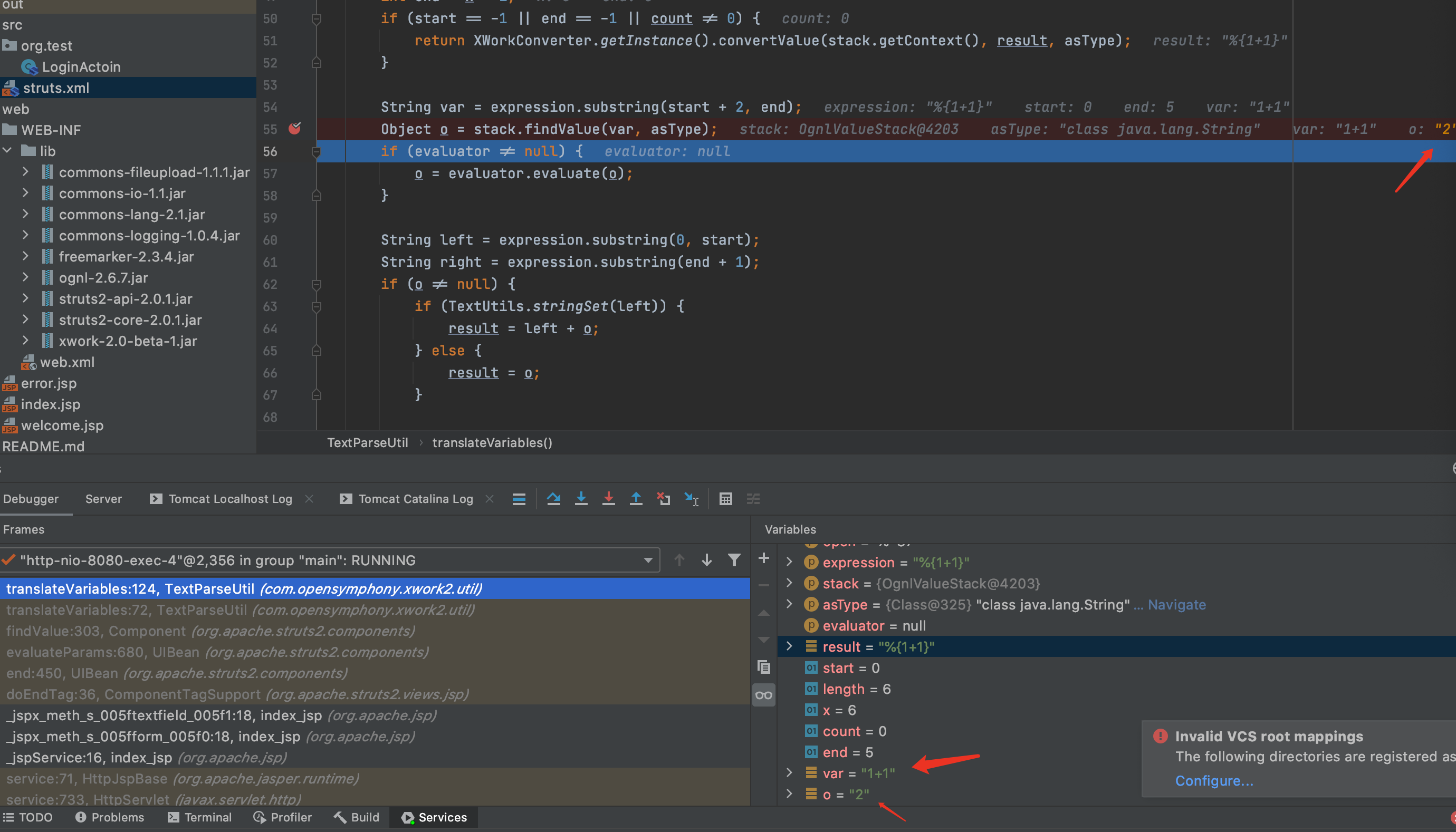Click Configure link in VCS notification
The image size is (1456, 832).
tap(1214, 780)
